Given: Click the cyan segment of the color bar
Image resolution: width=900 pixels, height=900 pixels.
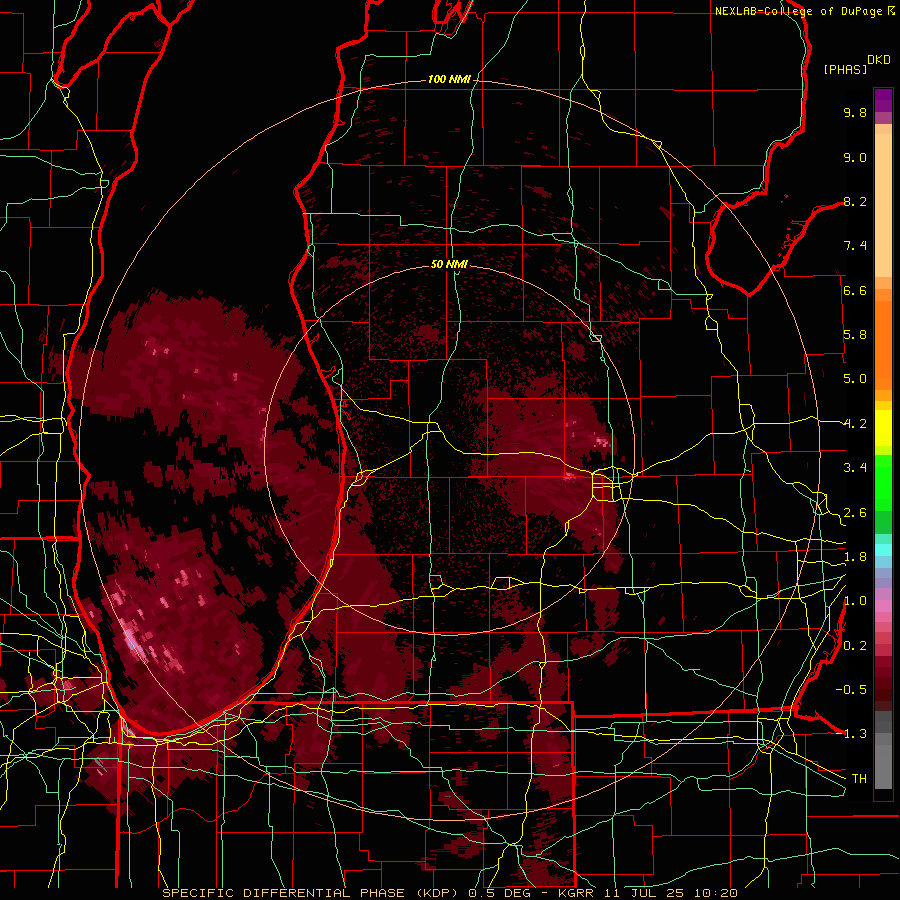Looking at the screenshot, I should point(883,549).
